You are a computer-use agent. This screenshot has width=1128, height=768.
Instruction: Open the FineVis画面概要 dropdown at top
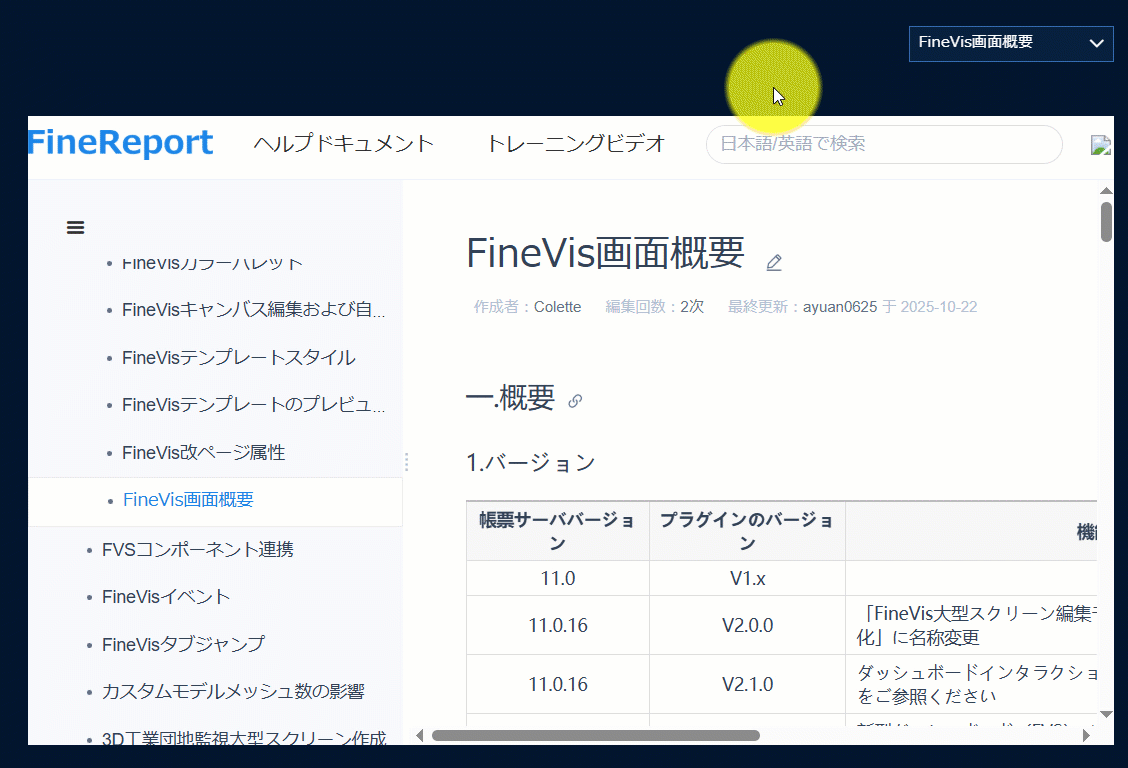(x=1011, y=43)
